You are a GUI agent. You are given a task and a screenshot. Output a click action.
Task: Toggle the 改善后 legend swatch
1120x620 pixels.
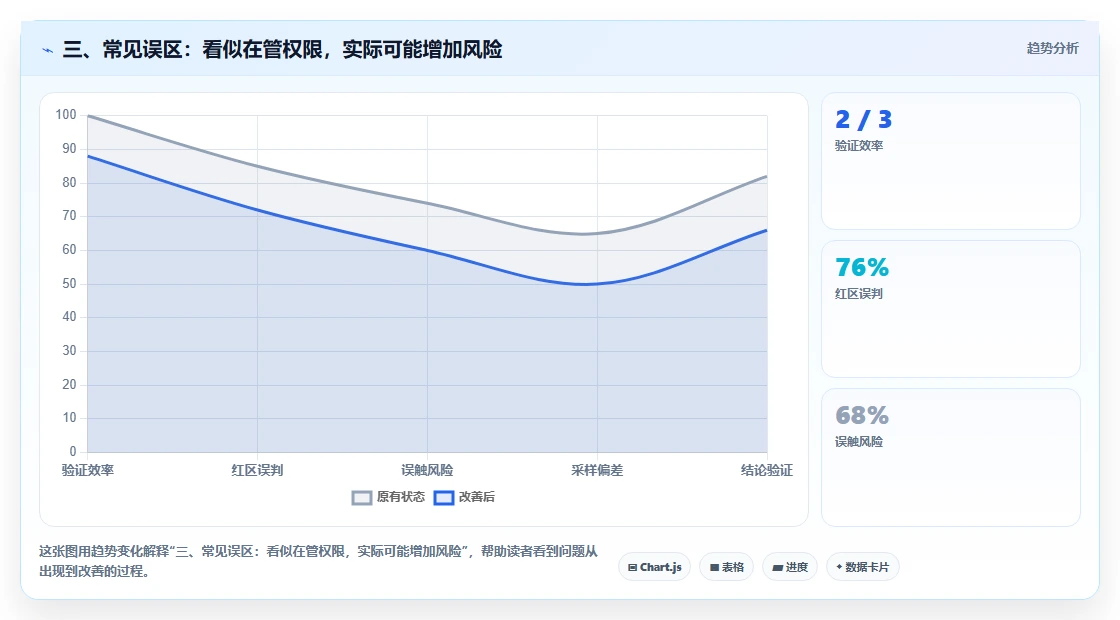point(444,498)
